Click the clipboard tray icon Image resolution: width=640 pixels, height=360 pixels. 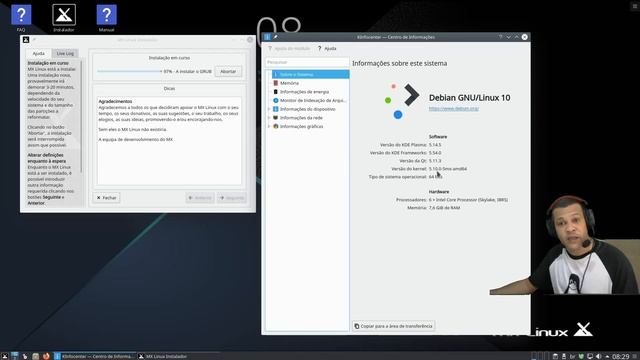click(x=555, y=356)
